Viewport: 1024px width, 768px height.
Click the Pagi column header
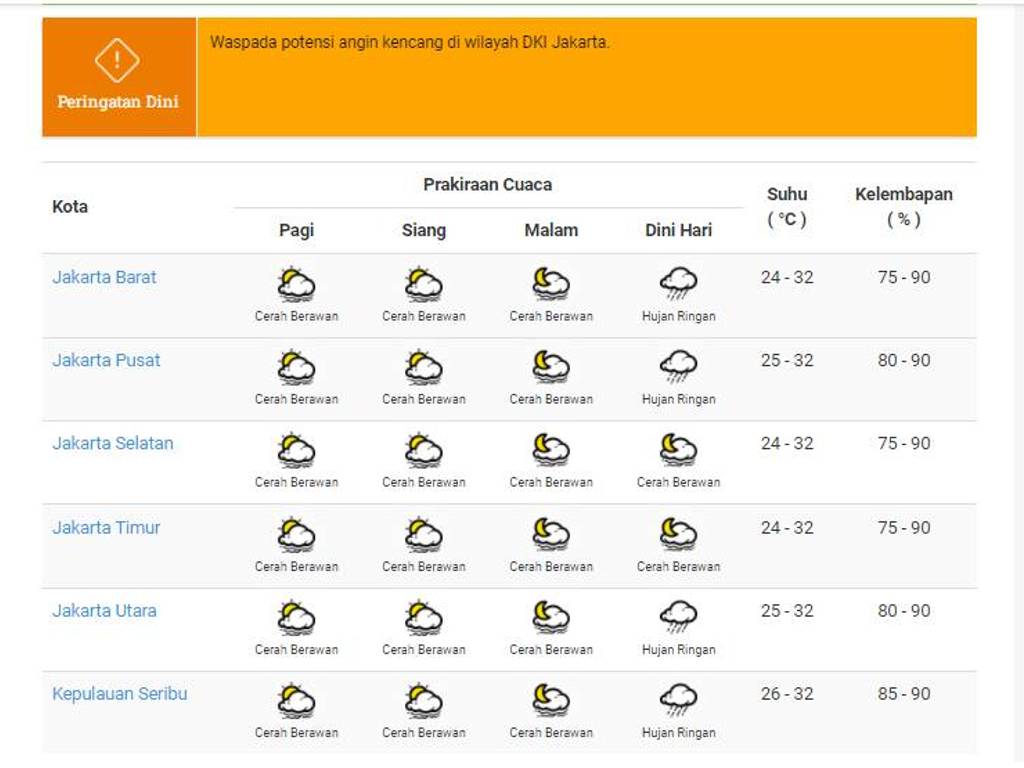pyautogui.click(x=296, y=230)
